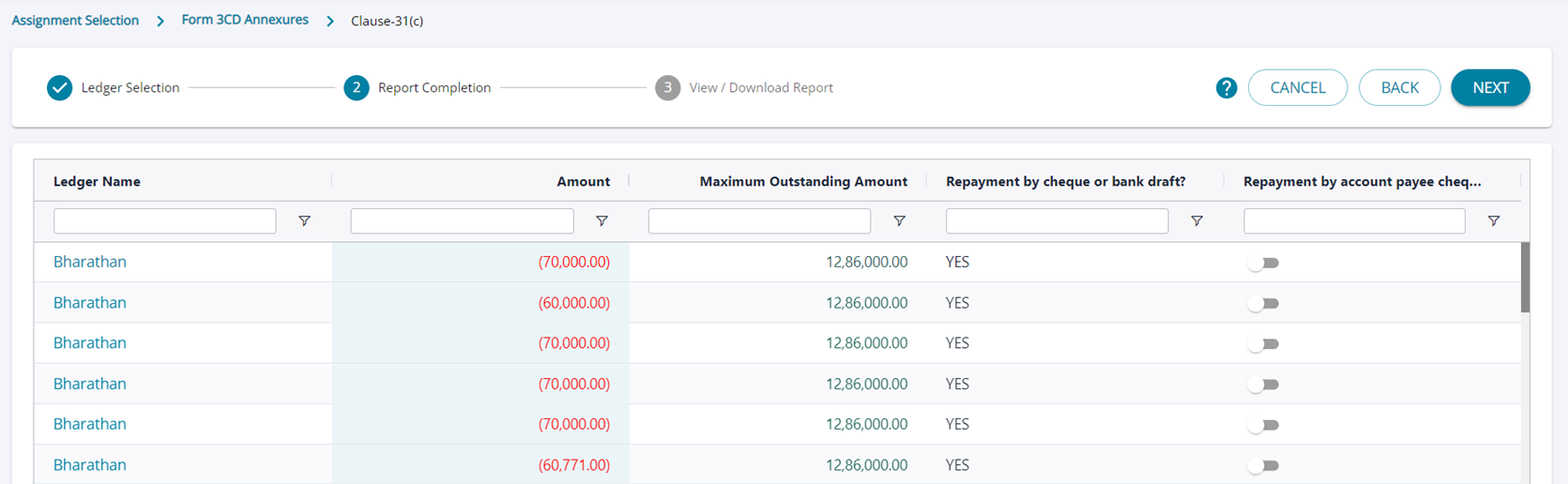Image resolution: width=1568 pixels, height=484 pixels.
Task: Open filter for Maximum Outstanding Amount column
Action: 899,221
